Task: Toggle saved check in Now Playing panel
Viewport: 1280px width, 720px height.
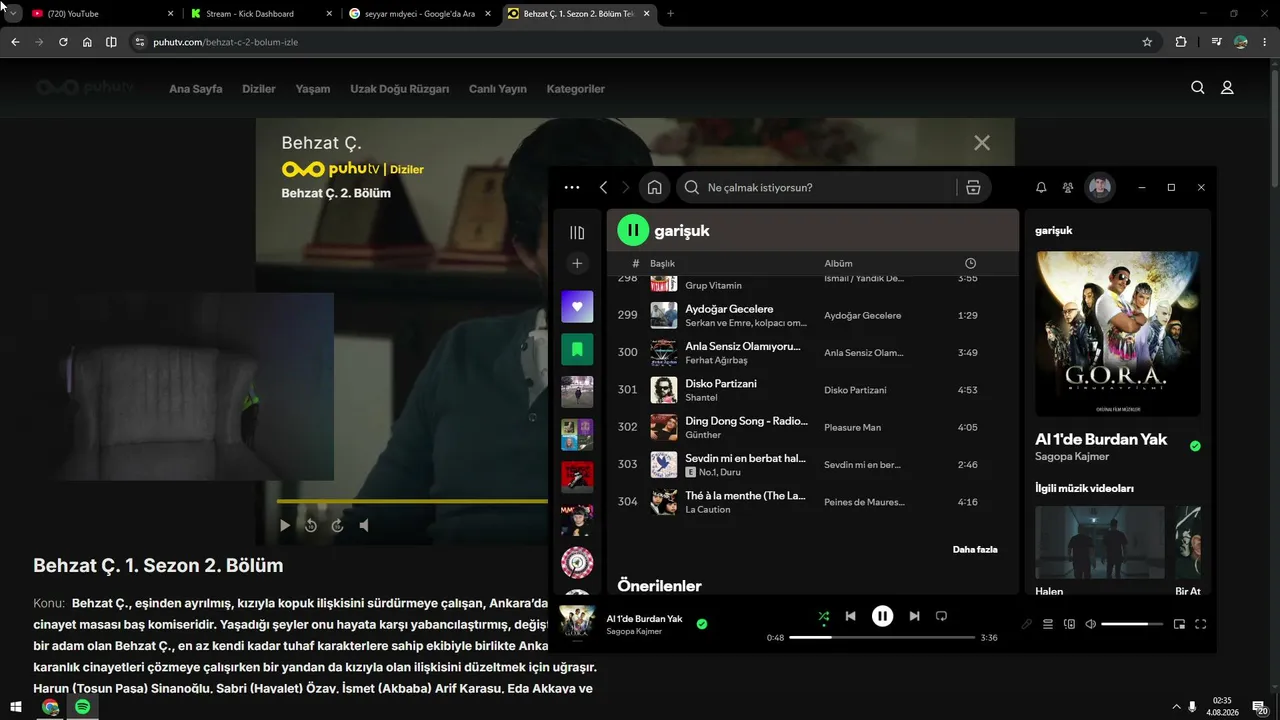Action: (x=1195, y=446)
